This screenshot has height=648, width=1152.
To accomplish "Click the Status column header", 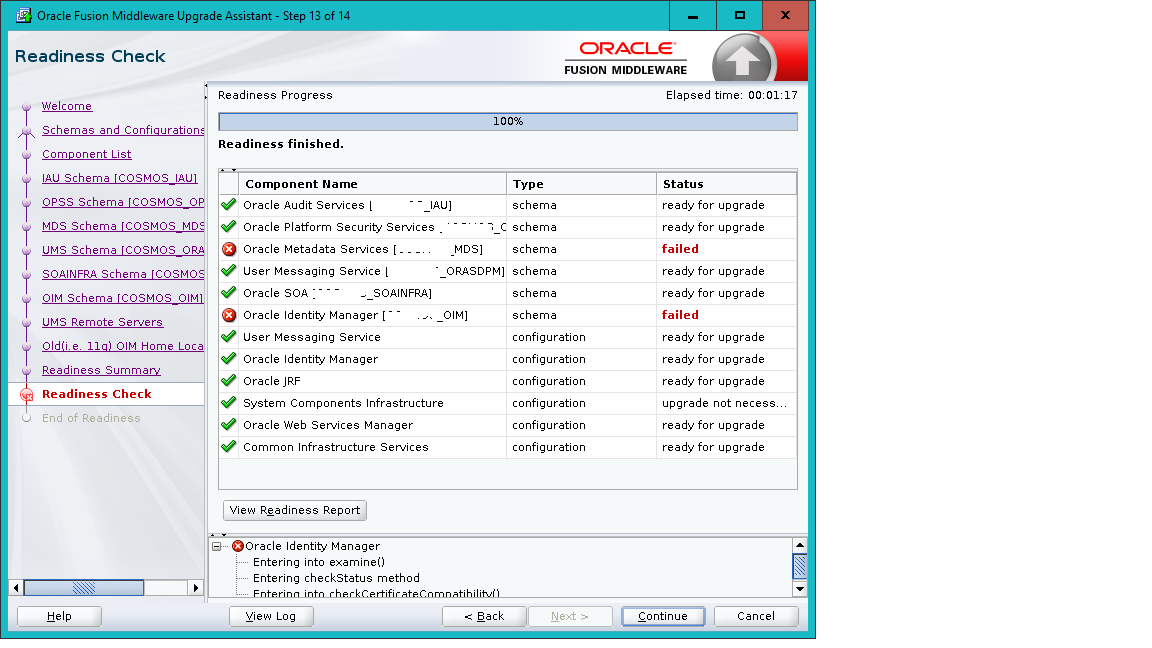I will pyautogui.click(x=727, y=184).
